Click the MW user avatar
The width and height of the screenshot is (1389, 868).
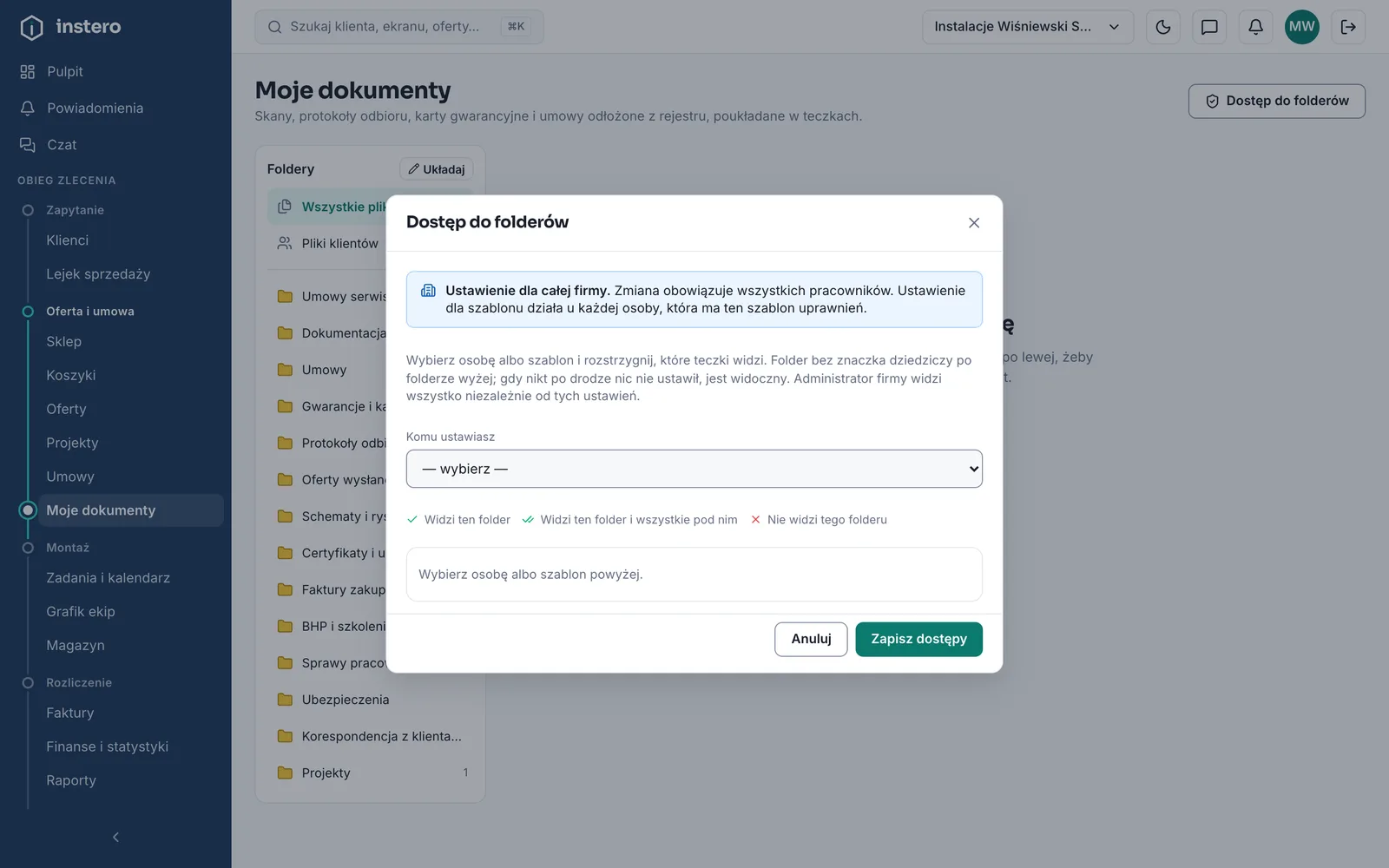pos(1301,27)
